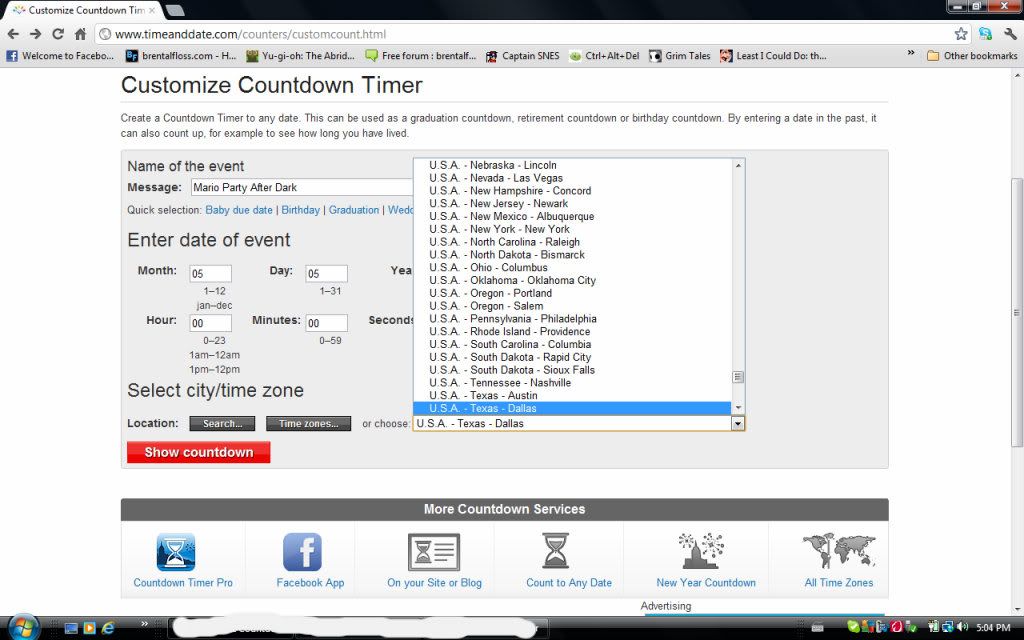The width and height of the screenshot is (1024, 640).
Task: Click the Message input with Mario Party After Dark
Action: 302,187
